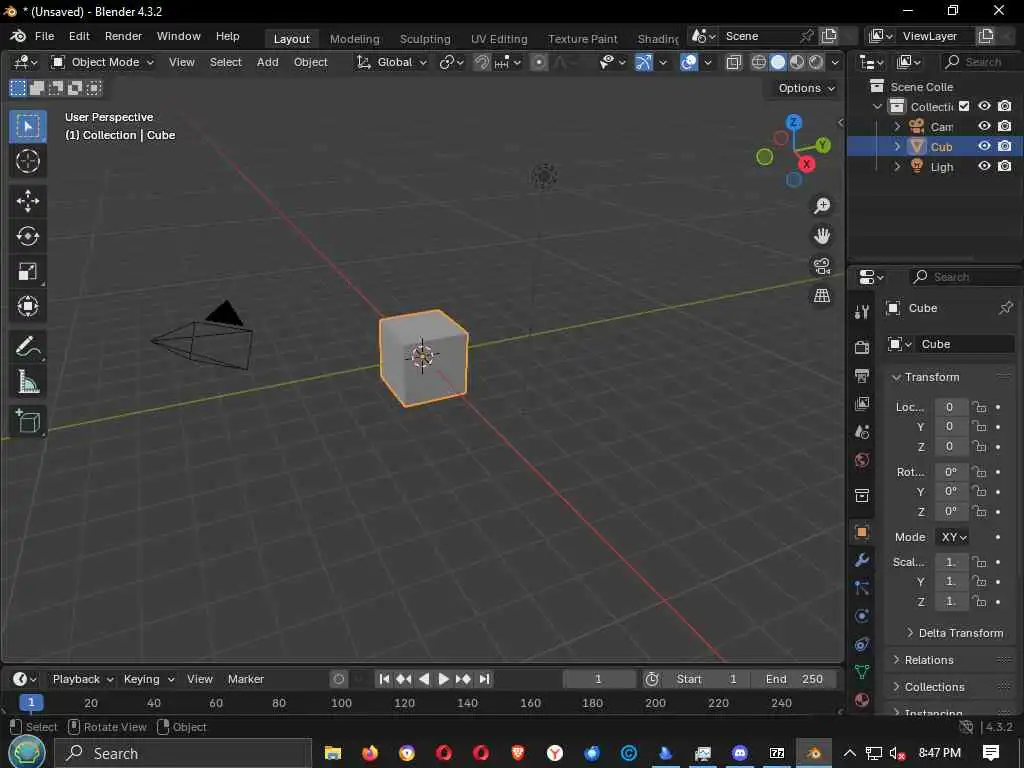Choose the Measure tool

tap(27, 382)
